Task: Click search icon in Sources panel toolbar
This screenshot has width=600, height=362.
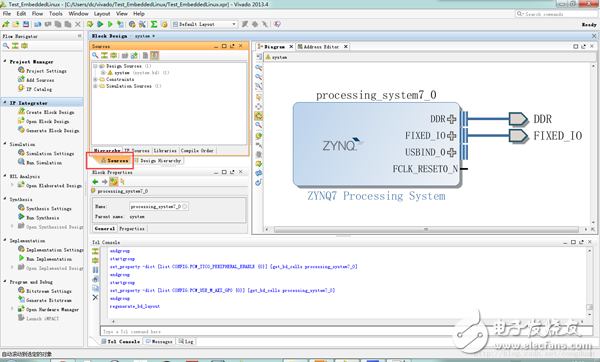Action: [x=95, y=55]
